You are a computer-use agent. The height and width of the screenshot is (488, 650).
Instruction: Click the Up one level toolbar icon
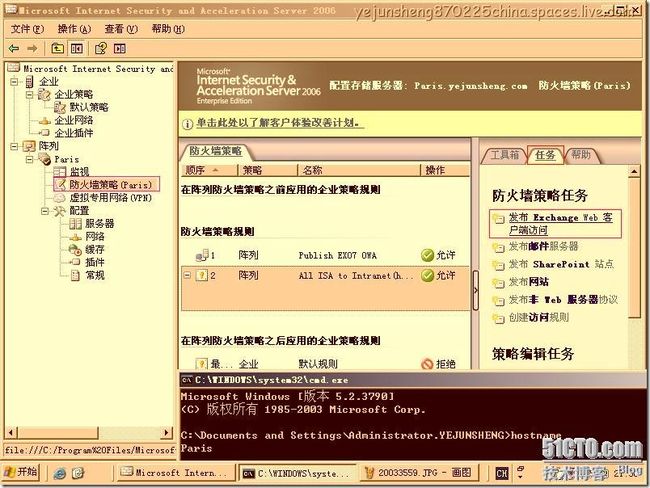tap(57, 49)
